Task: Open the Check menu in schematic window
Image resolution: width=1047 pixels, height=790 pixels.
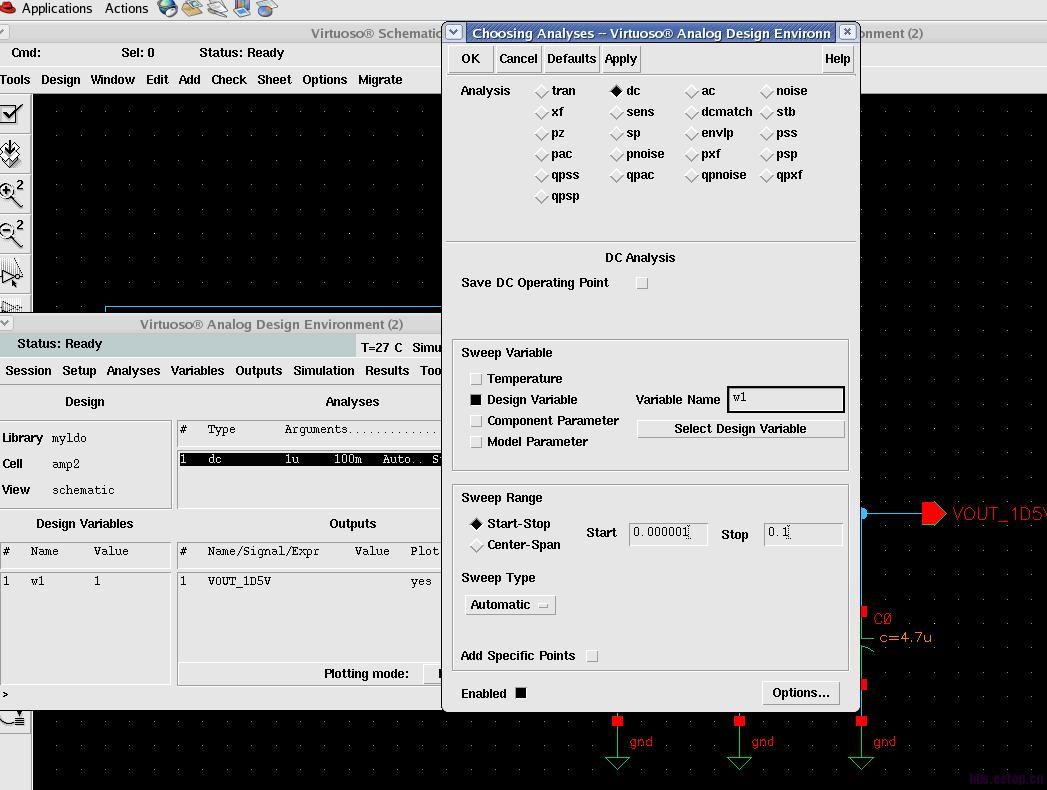Action: [x=228, y=79]
